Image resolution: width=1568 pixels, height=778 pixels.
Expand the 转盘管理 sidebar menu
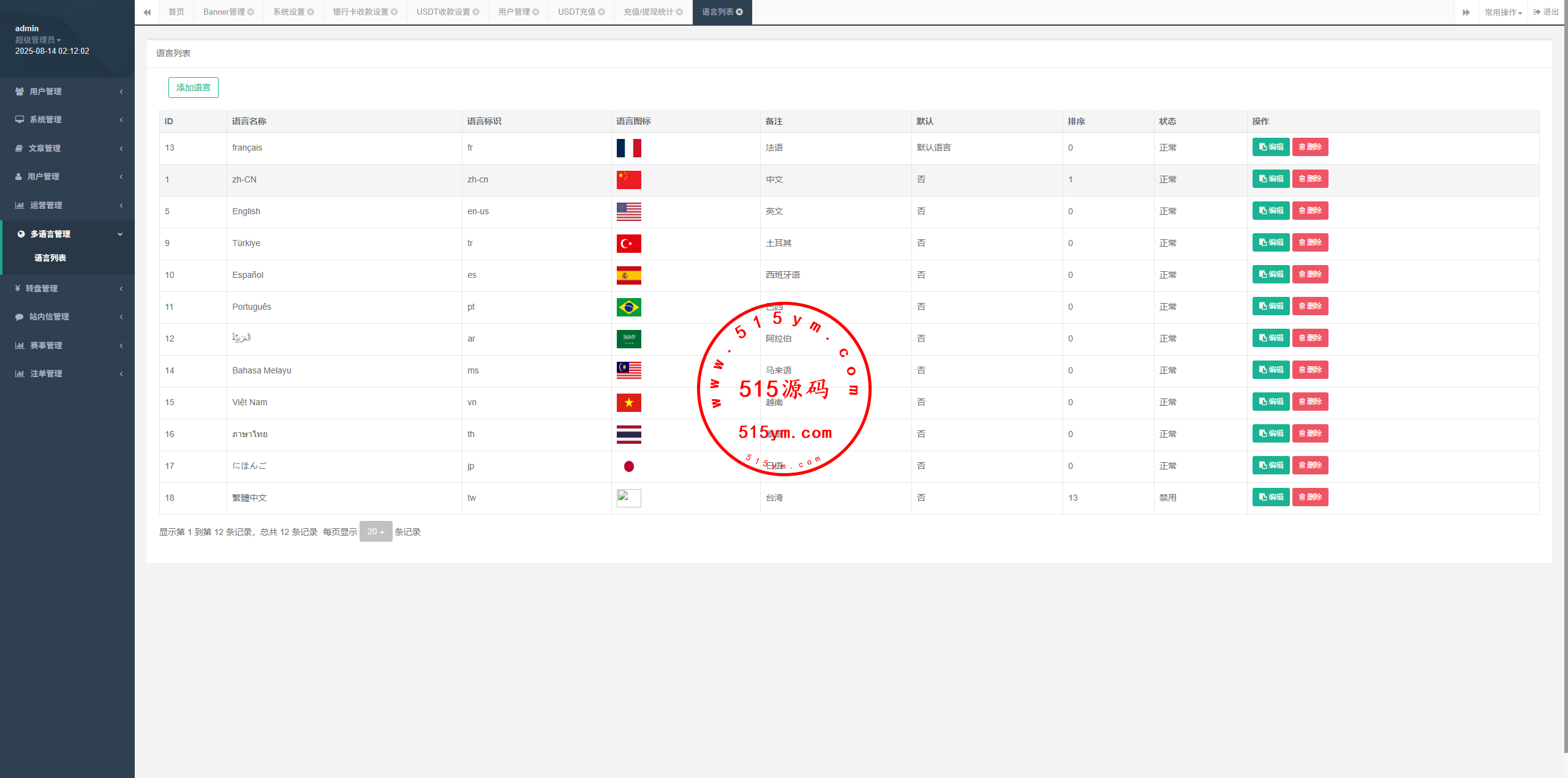67,288
